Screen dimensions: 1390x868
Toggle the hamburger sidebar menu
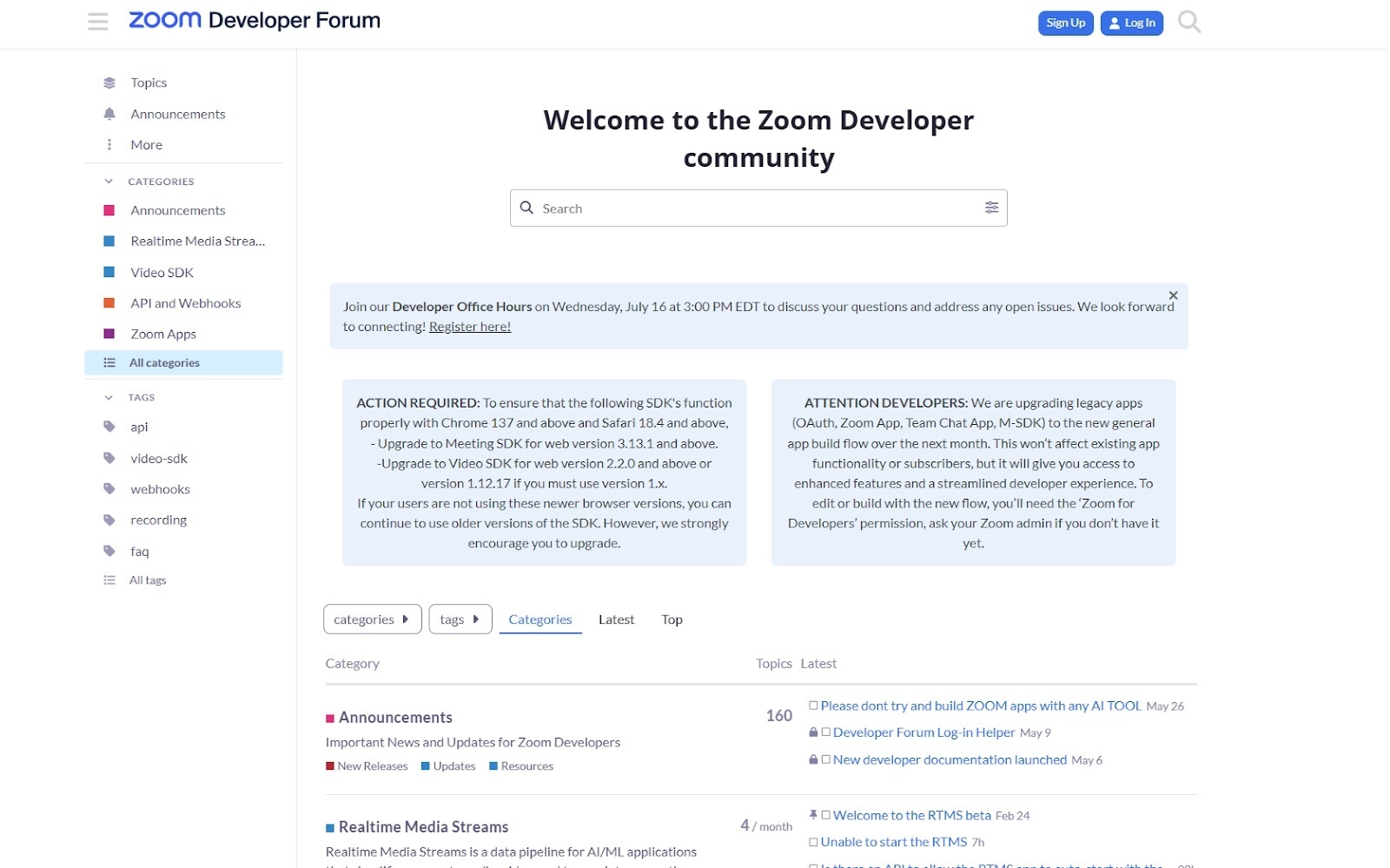click(98, 22)
